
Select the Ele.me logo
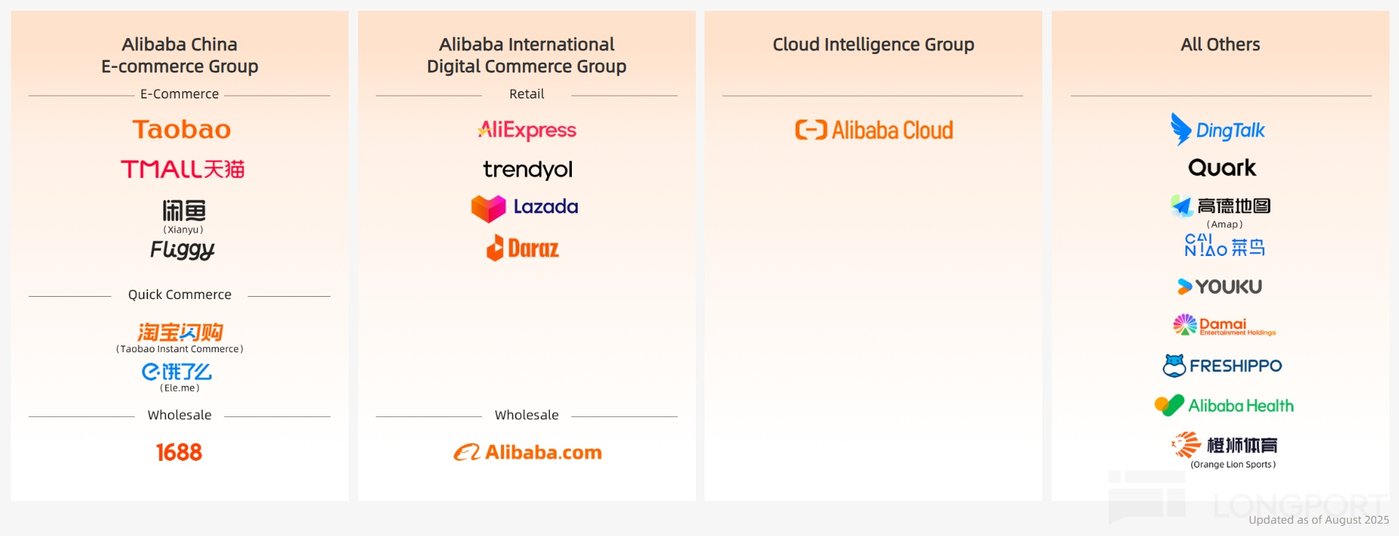click(x=176, y=372)
